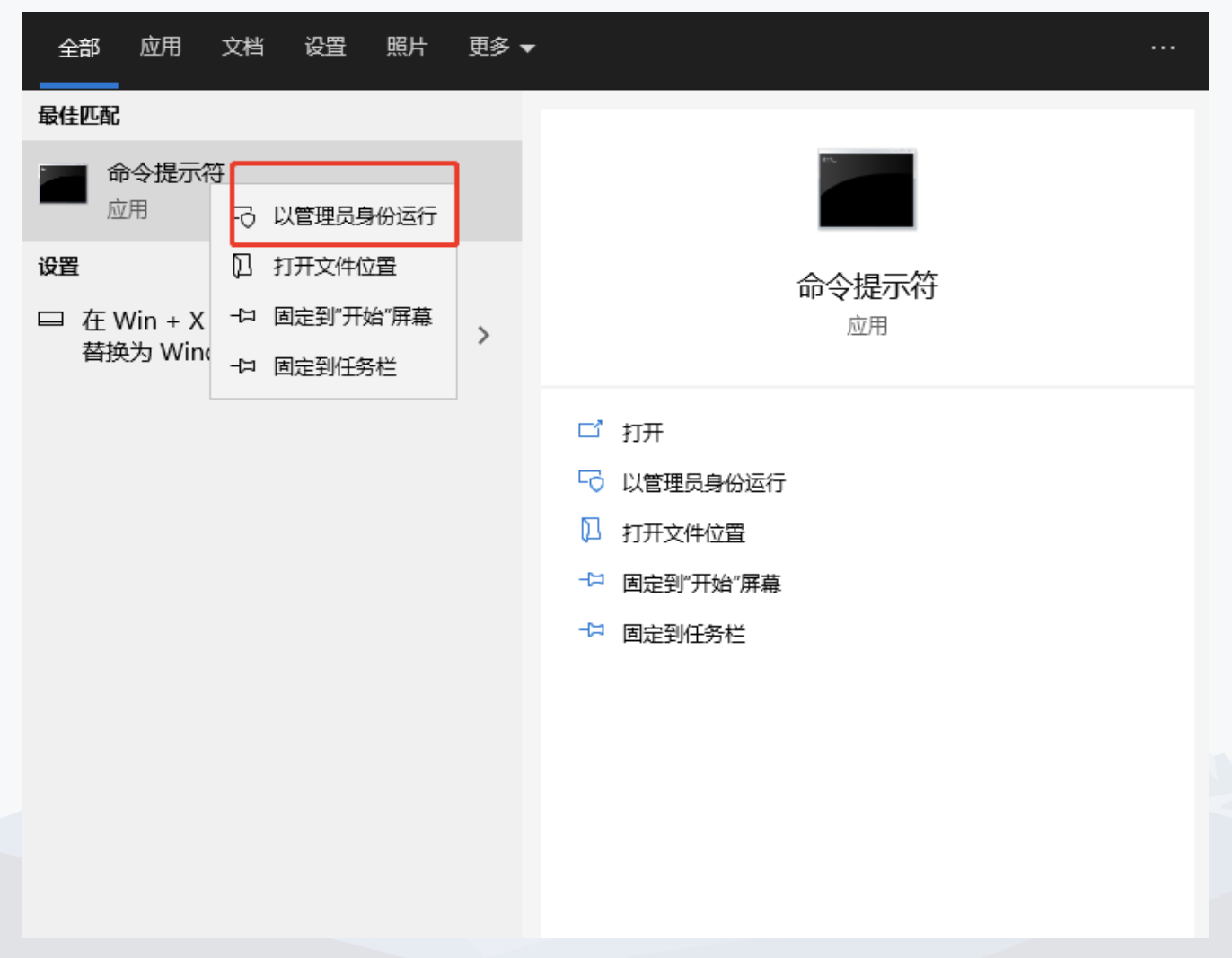Viewport: 1232px width, 958px height.
Task: Click shield icon in context menu
Action: tap(244, 216)
